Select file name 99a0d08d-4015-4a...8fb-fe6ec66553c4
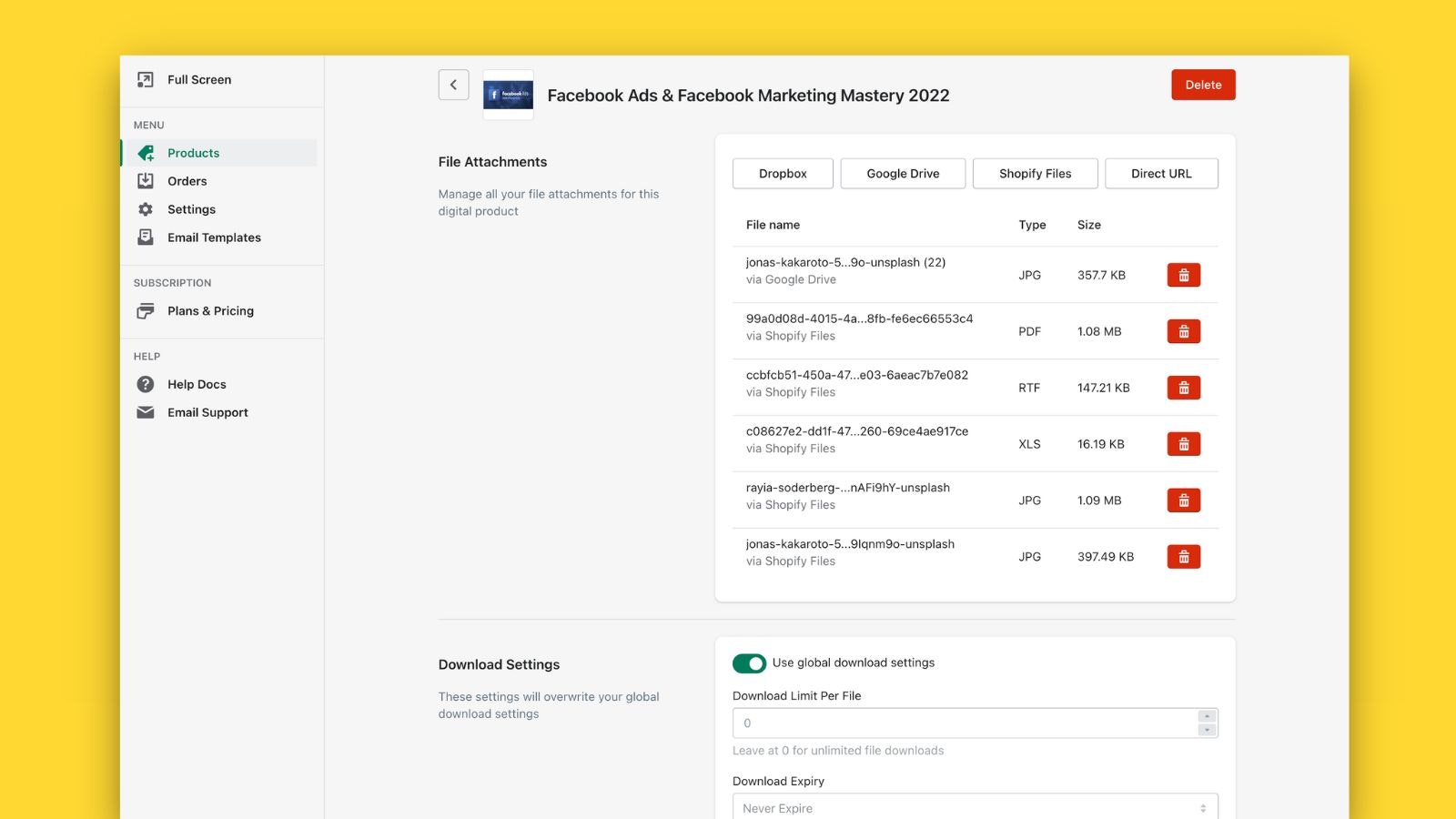 point(859,318)
